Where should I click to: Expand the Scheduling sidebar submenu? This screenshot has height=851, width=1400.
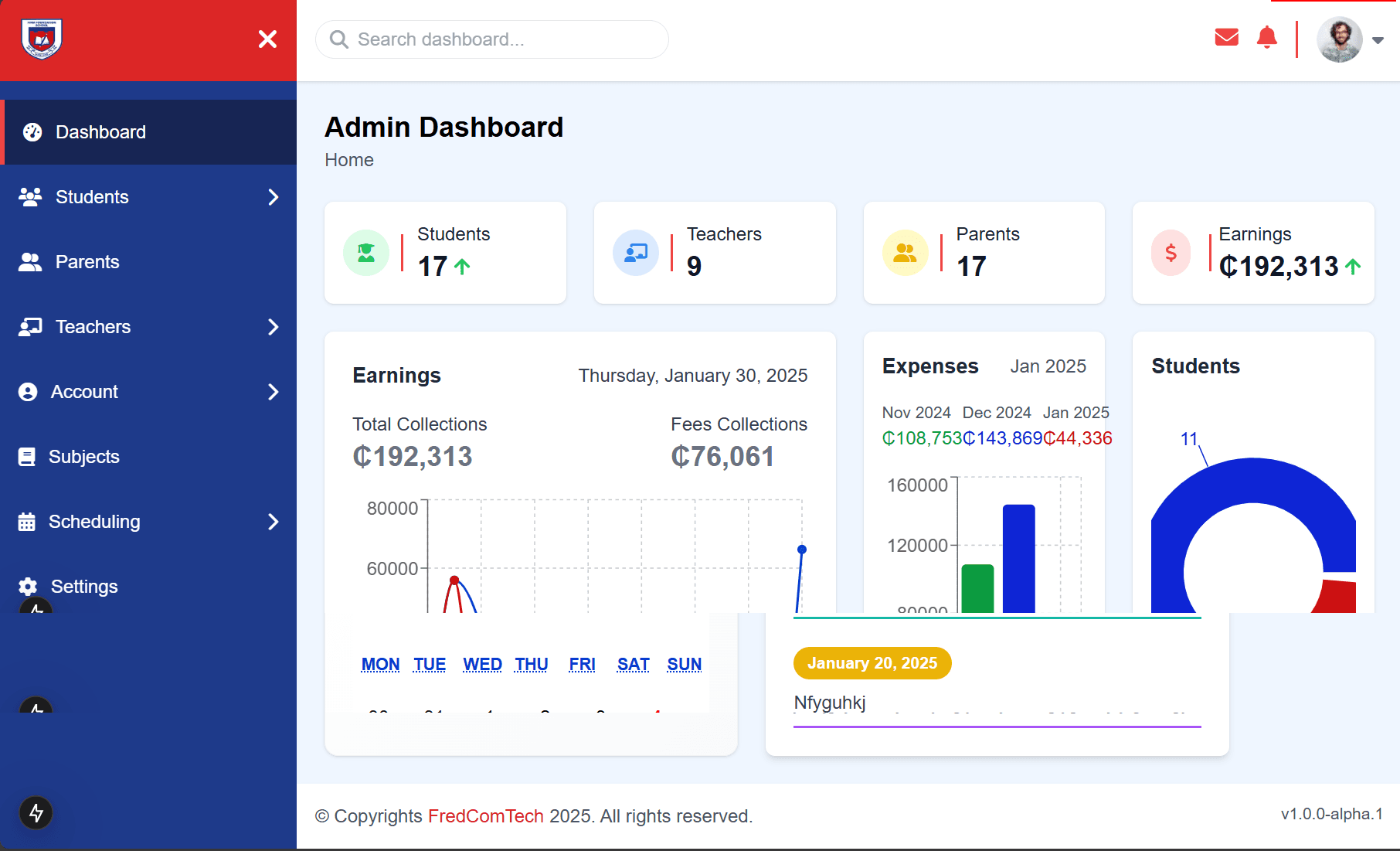[x=273, y=522]
